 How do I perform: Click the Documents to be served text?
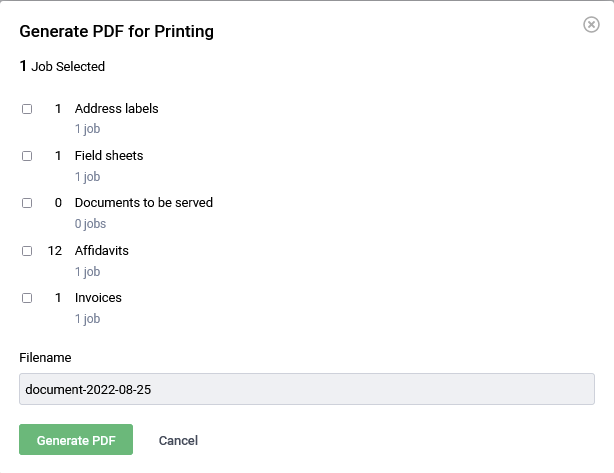tap(143, 203)
